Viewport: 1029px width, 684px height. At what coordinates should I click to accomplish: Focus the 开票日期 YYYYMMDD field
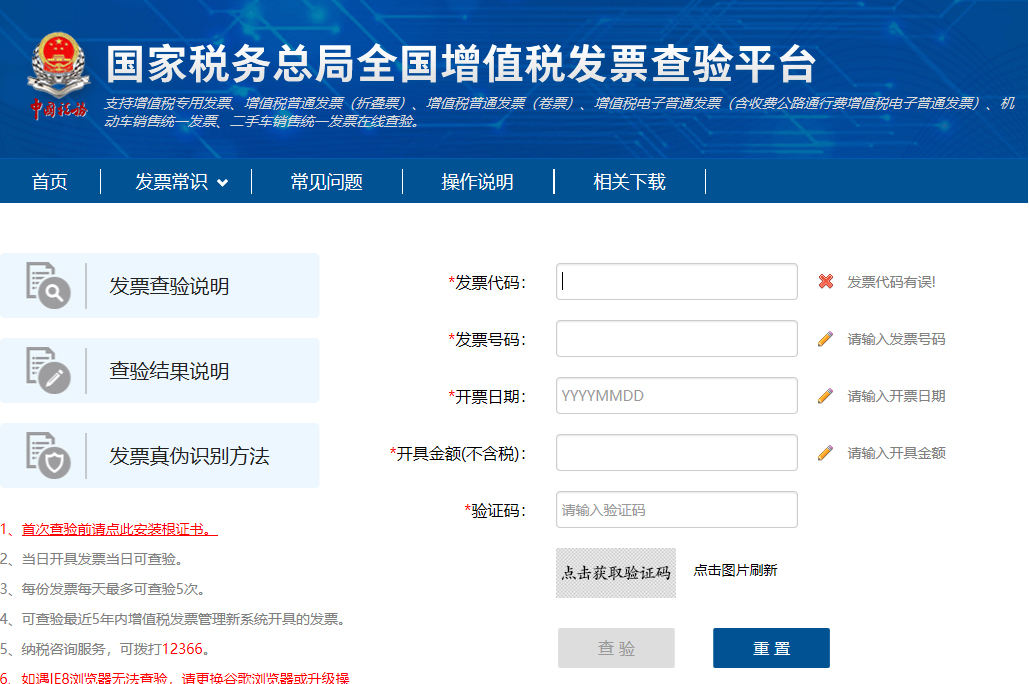click(677, 396)
